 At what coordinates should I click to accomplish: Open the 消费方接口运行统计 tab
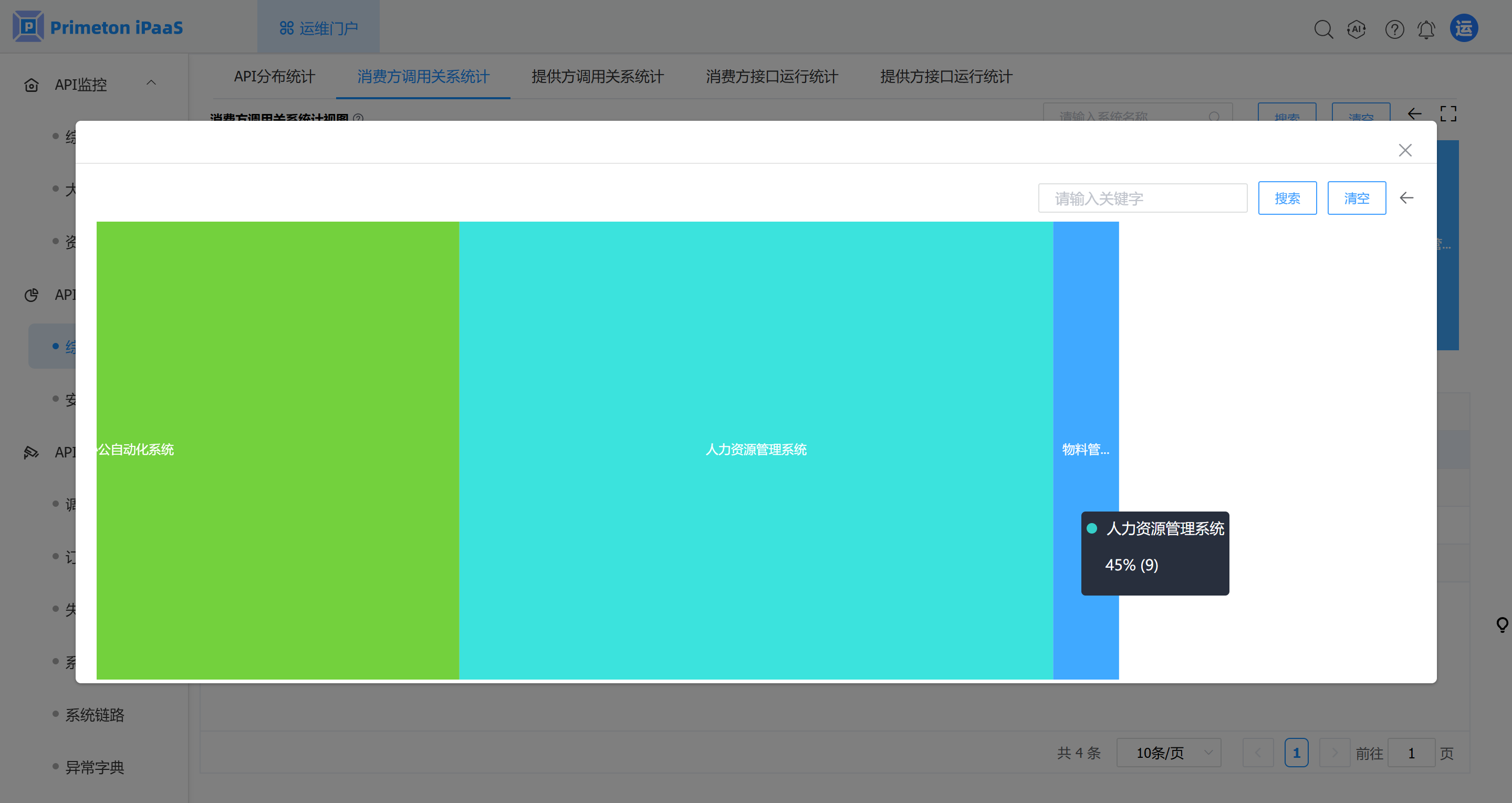pyautogui.click(x=771, y=76)
